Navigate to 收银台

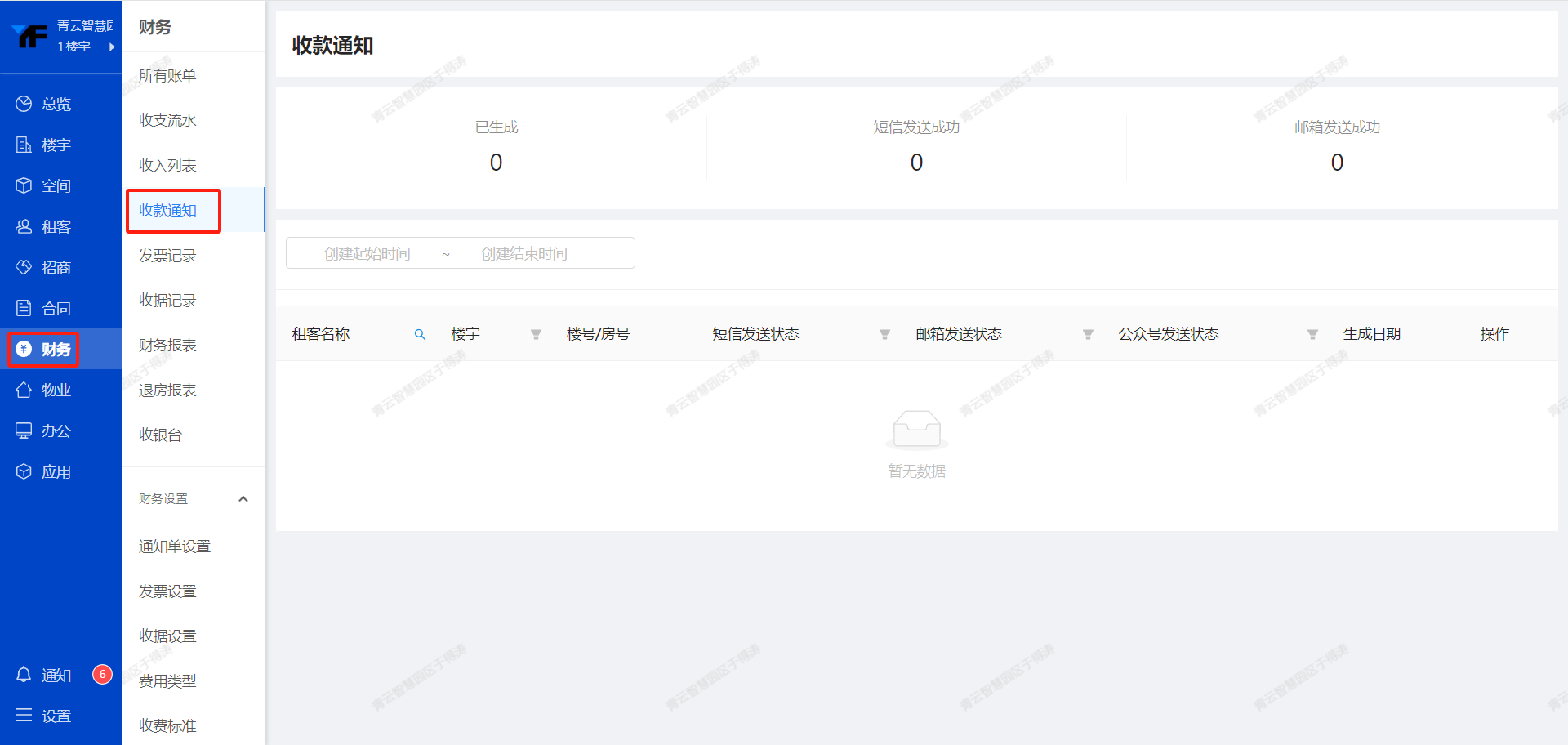[x=160, y=435]
